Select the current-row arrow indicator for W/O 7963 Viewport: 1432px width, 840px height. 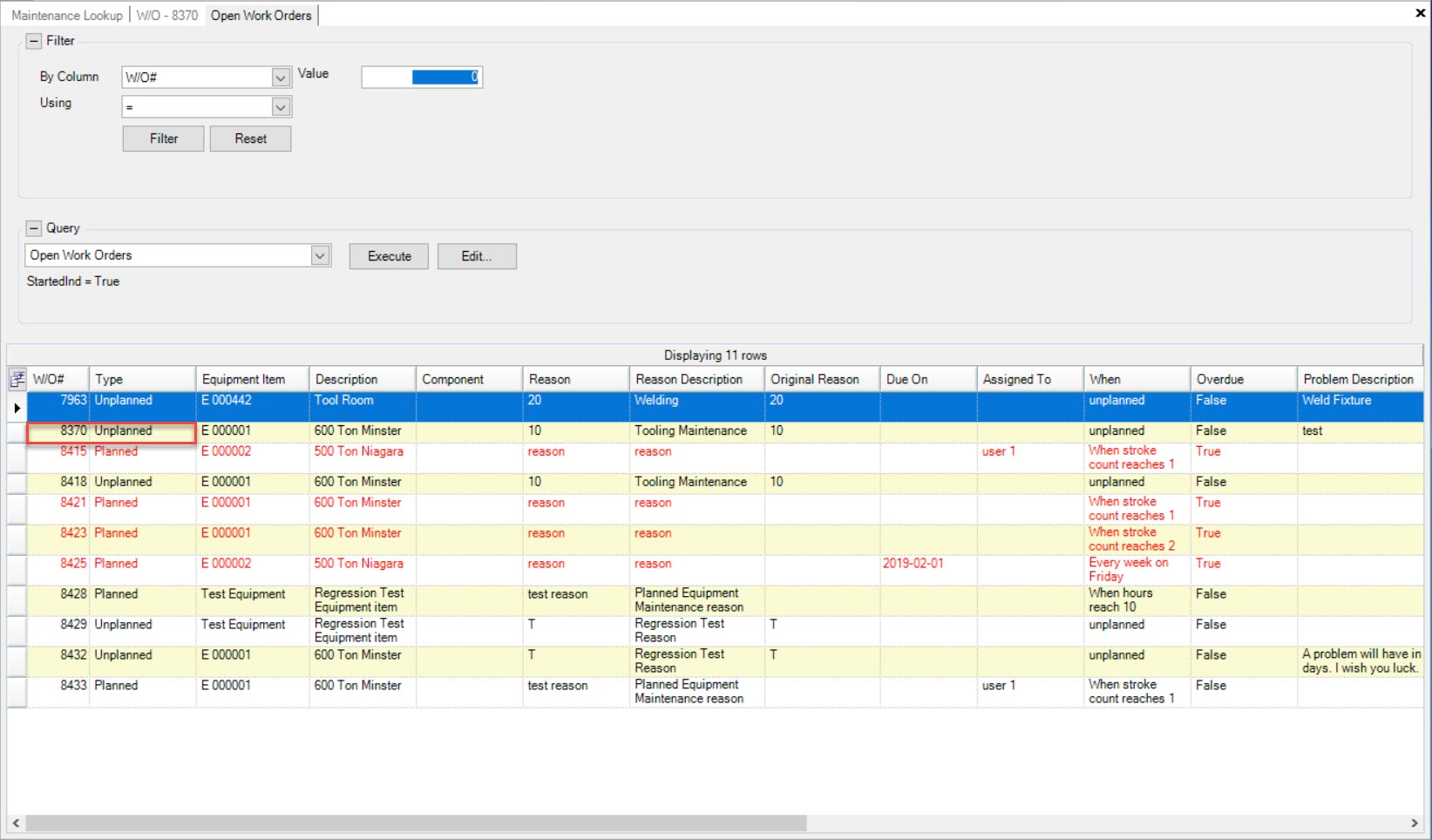coord(17,407)
